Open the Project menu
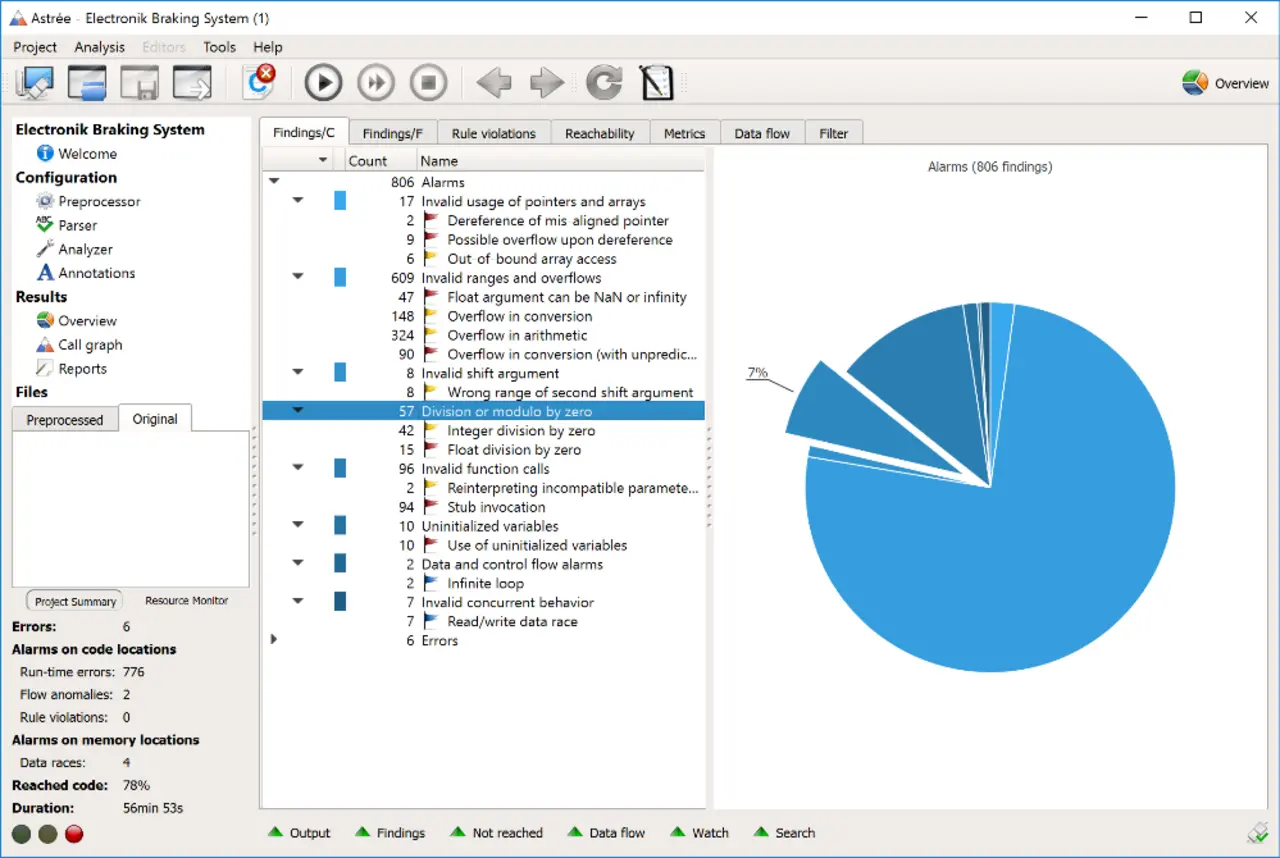Screen dimensions: 1280x858 click(35, 47)
